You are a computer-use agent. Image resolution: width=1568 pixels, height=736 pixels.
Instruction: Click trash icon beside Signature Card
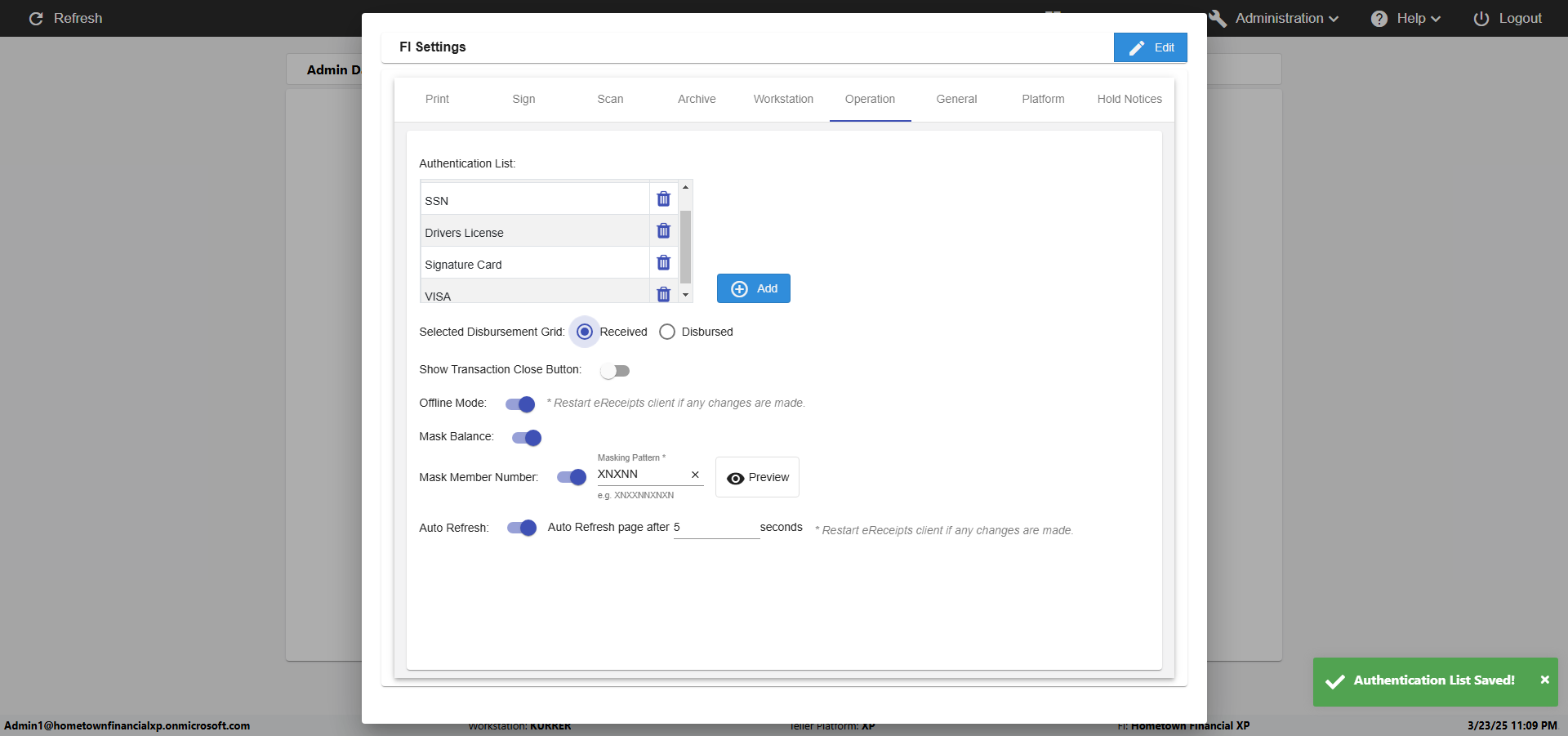[663, 263]
